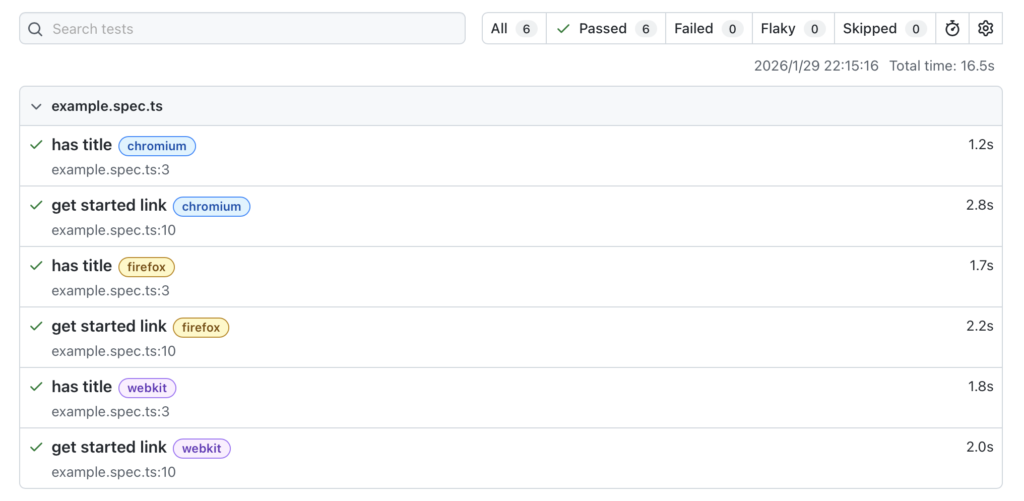Open the firefox has title test result

(x=82, y=266)
